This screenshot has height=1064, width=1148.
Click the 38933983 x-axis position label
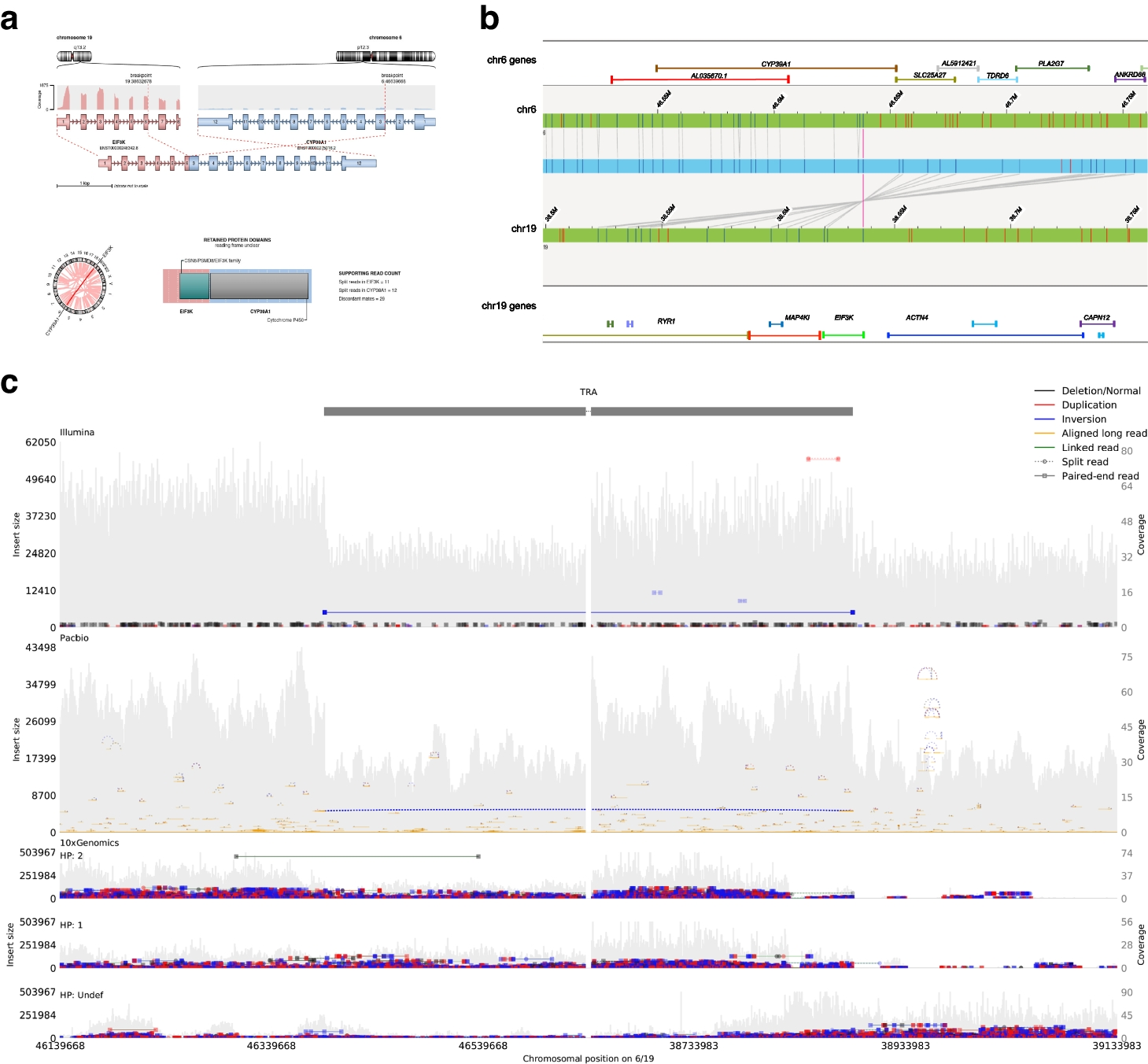906,1046
